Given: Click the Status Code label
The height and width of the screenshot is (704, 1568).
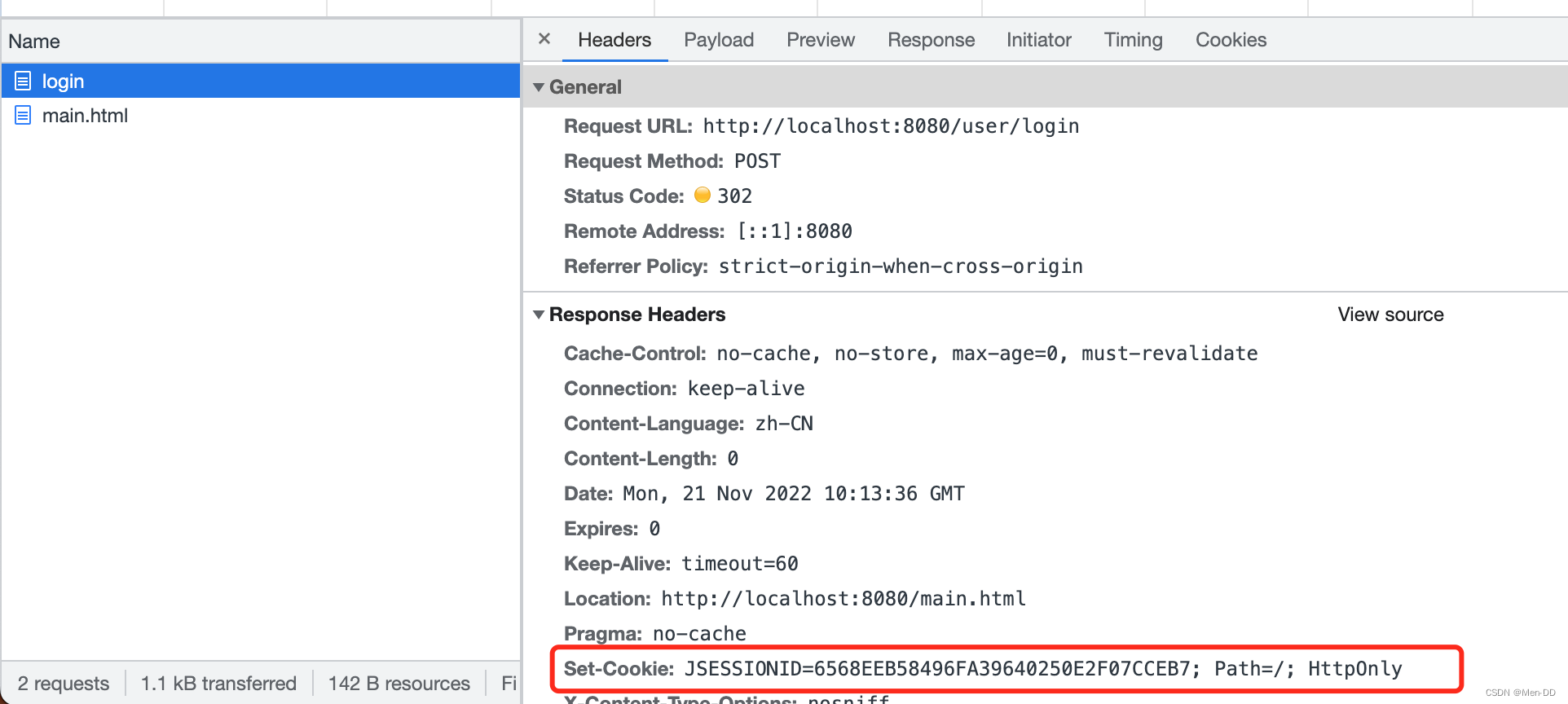Looking at the screenshot, I should pyautogui.click(x=624, y=196).
